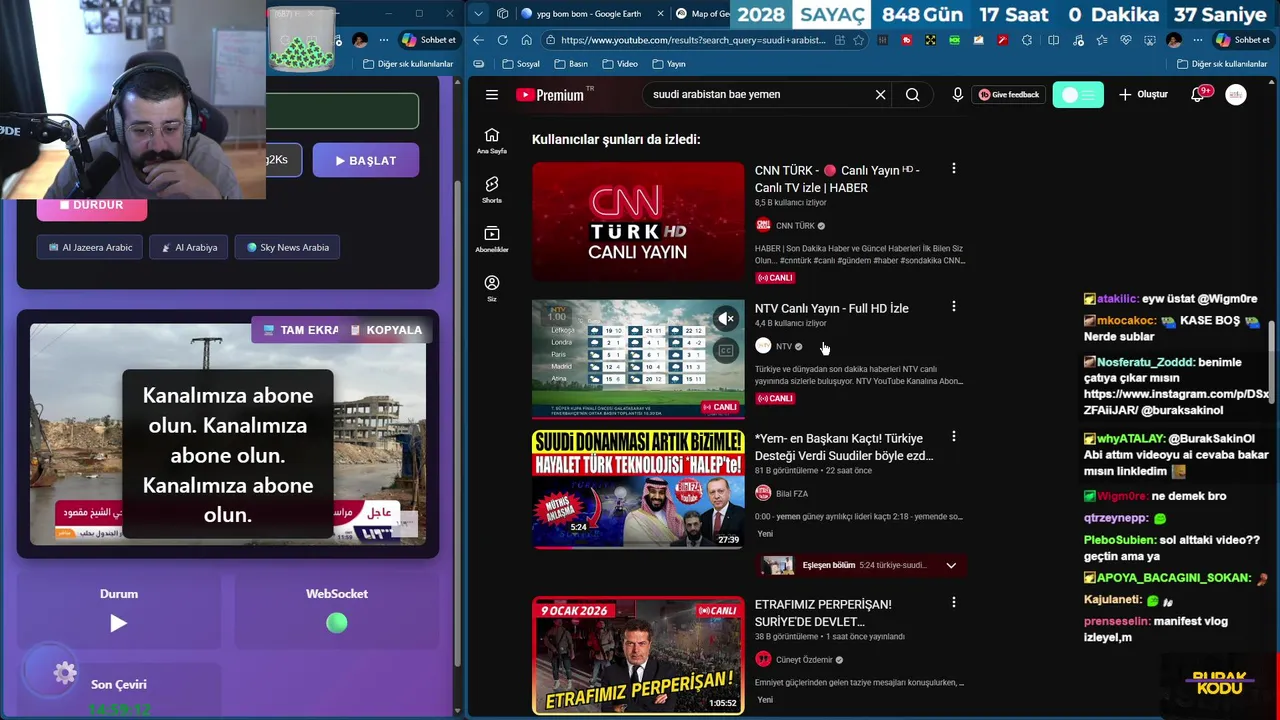Open settings gear in the translation app
1280x720 pixels.
(65, 673)
